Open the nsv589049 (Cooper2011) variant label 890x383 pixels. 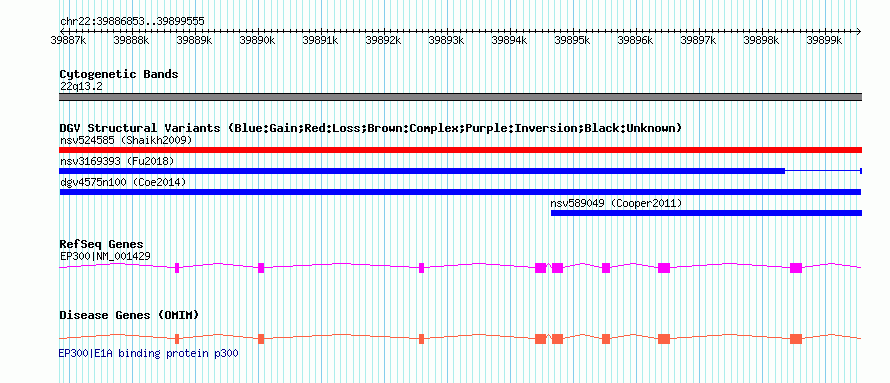tap(616, 203)
